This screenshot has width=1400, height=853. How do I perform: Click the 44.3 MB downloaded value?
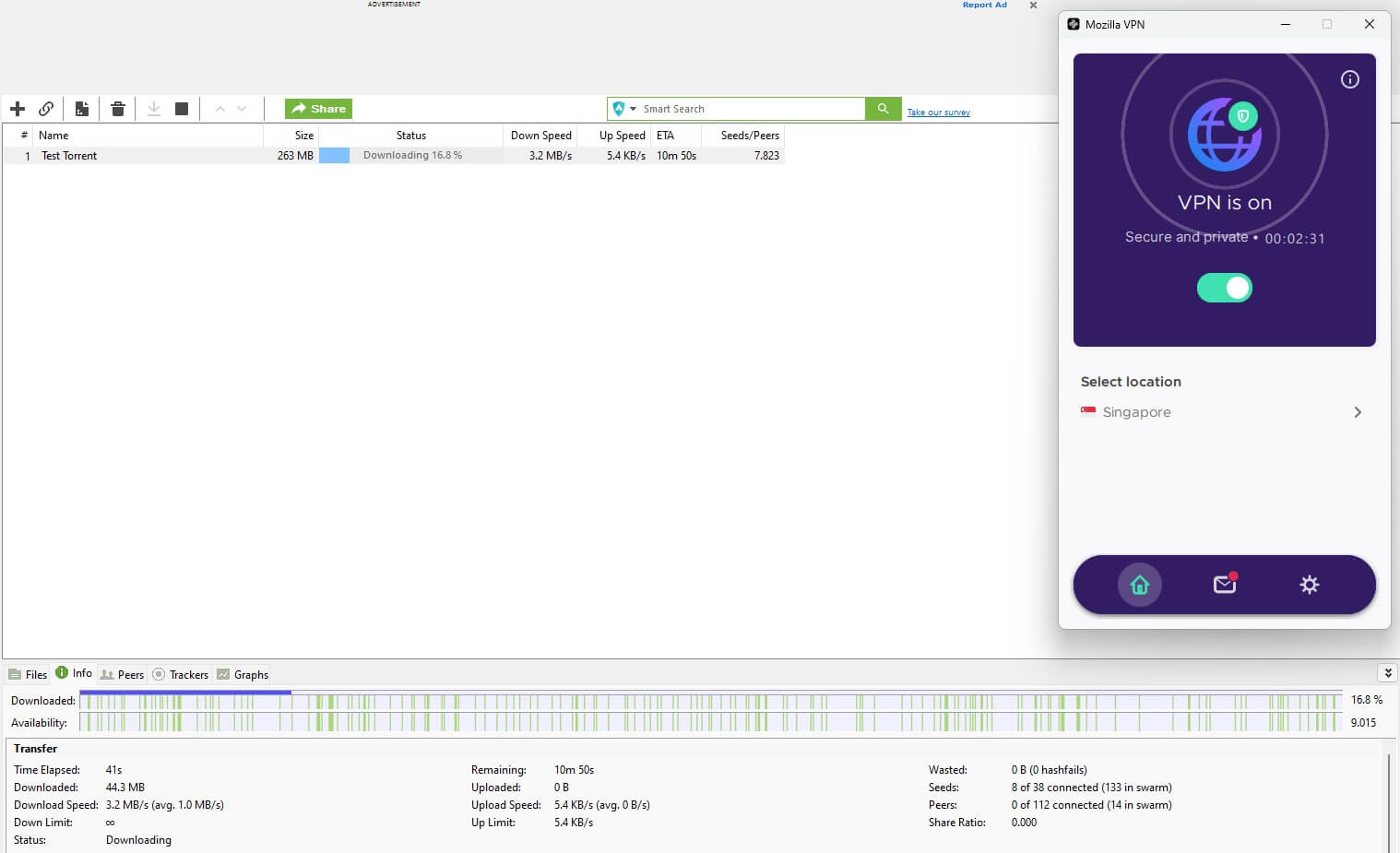[x=125, y=788]
